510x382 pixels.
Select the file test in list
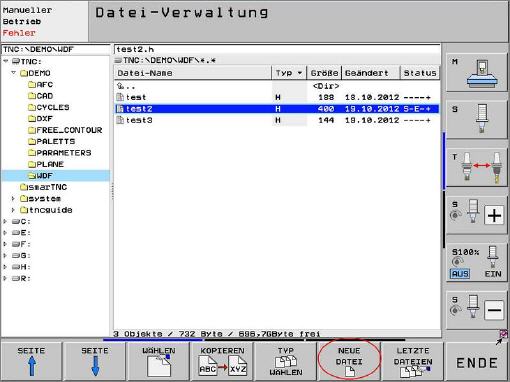277,97
